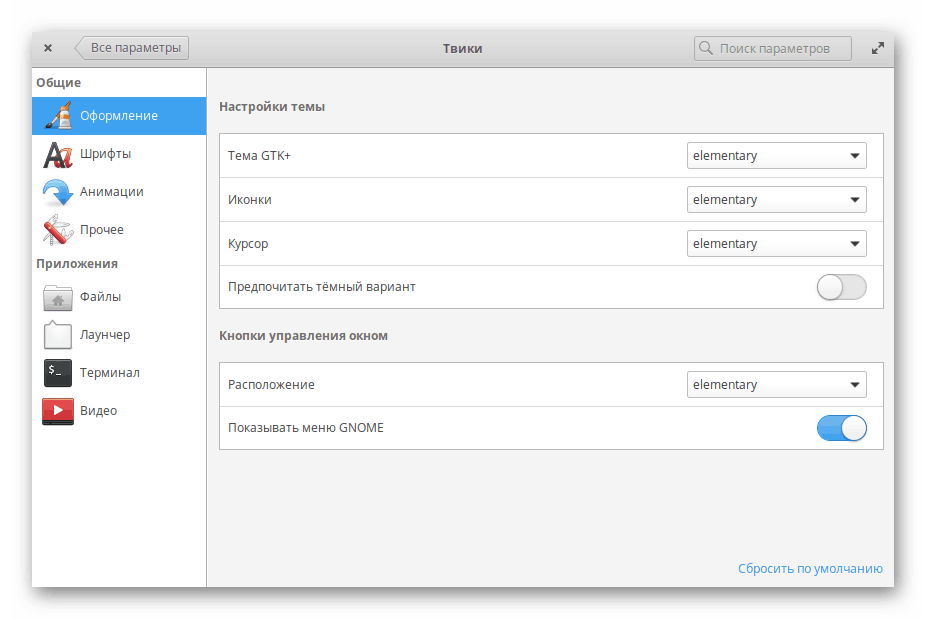
Task: Enable the Предпочитать тёмный вариант switch
Action: (841, 288)
